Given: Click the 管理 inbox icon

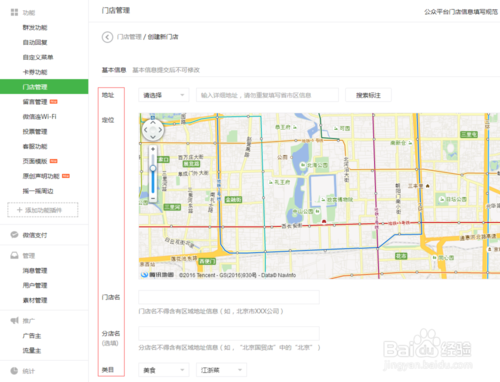Looking at the screenshot, I should [14, 255].
